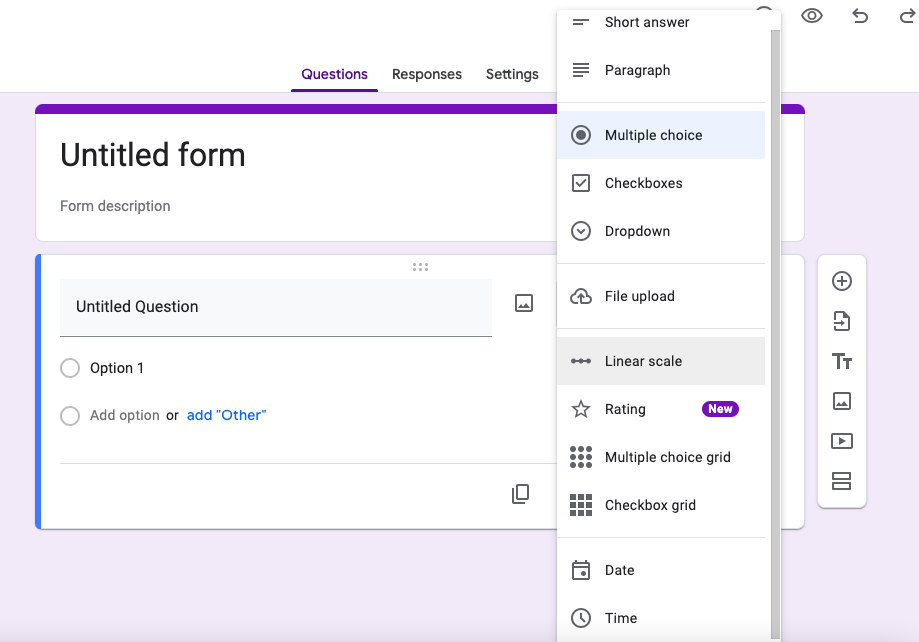Click the Add video sidebar icon

[x=842, y=441]
